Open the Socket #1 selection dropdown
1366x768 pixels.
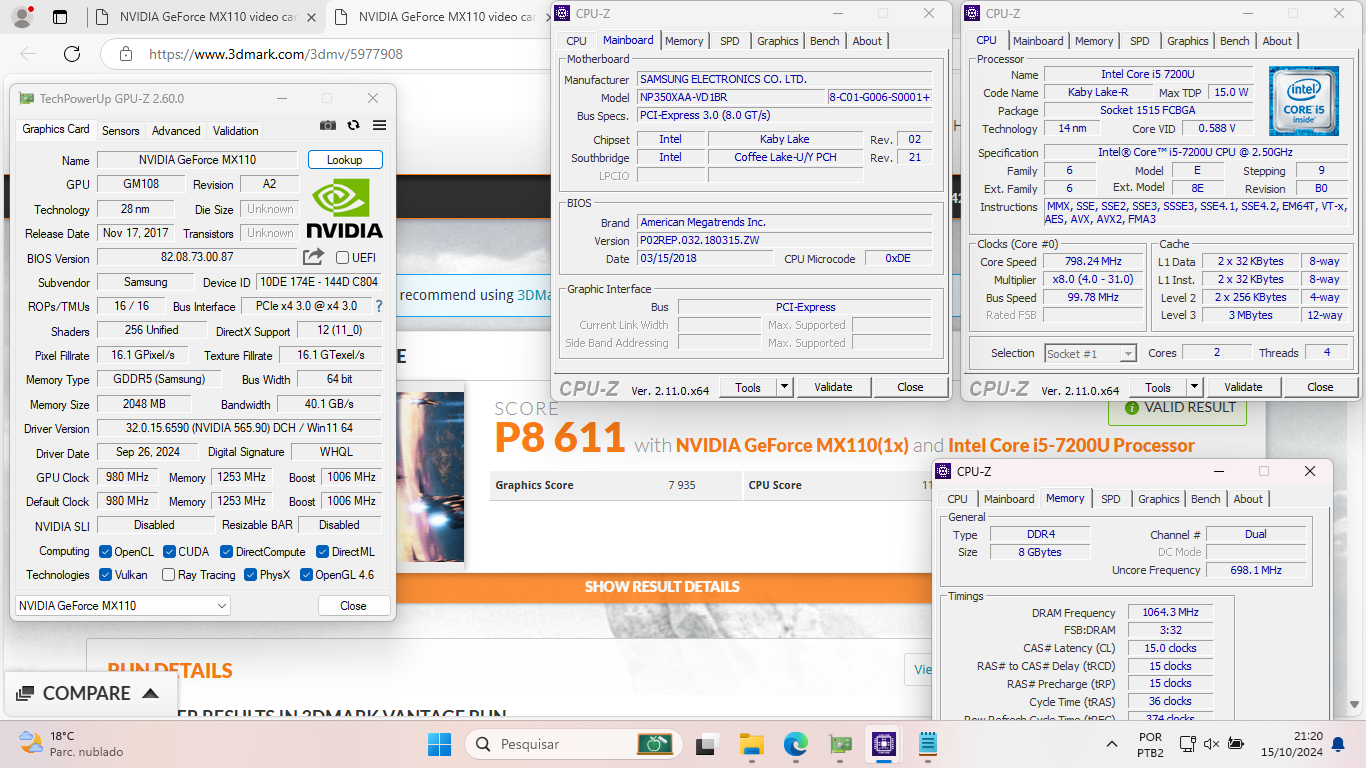pos(1090,353)
